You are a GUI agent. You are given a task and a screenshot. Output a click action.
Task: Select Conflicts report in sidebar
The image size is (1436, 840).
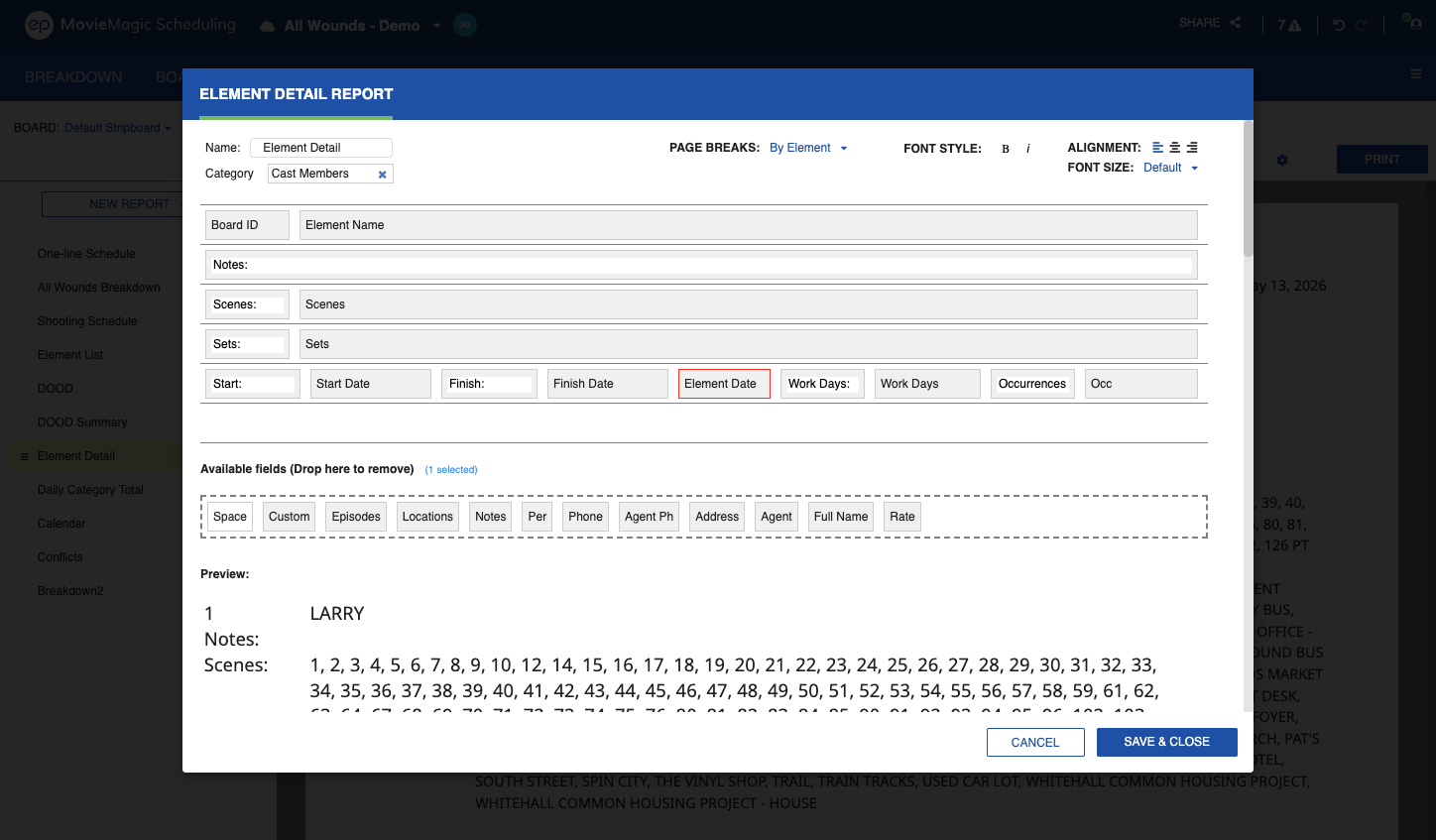pyautogui.click(x=60, y=557)
